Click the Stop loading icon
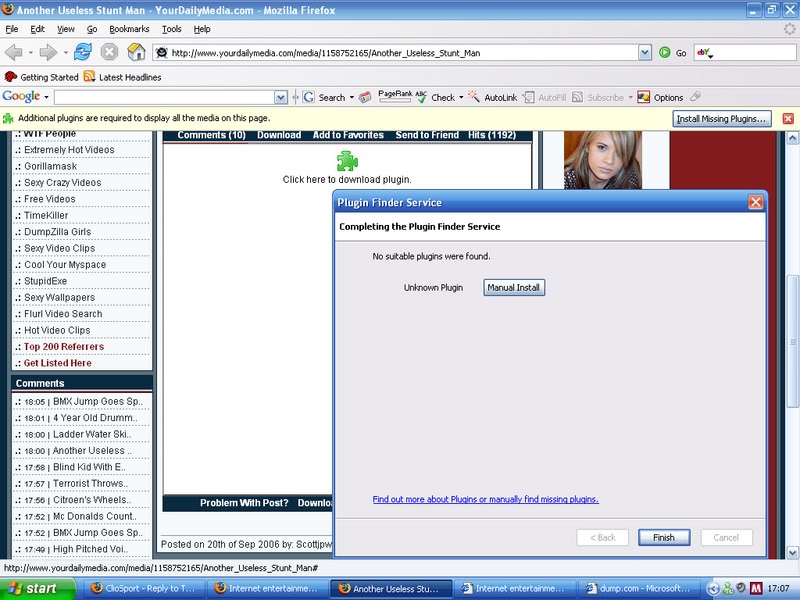This screenshot has height=600, width=800. point(109,52)
